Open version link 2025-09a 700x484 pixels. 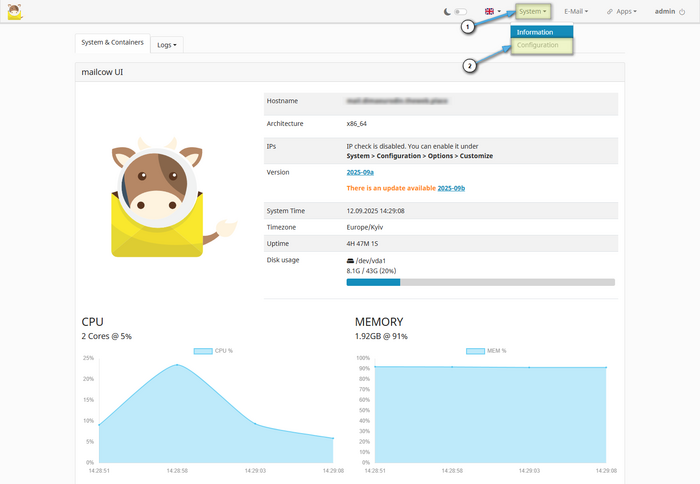[x=360, y=172]
